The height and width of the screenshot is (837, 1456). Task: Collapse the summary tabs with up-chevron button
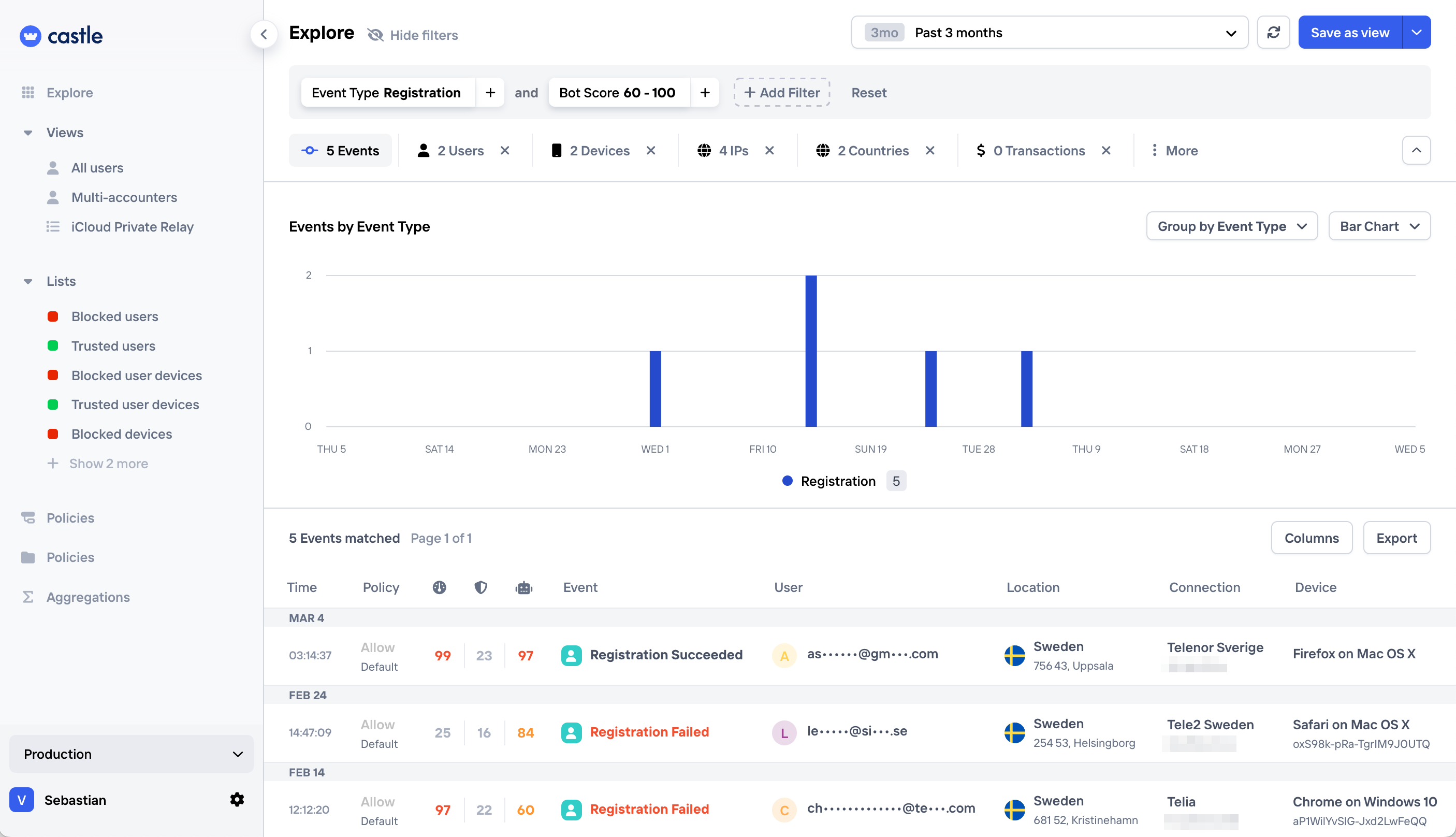pyautogui.click(x=1416, y=151)
